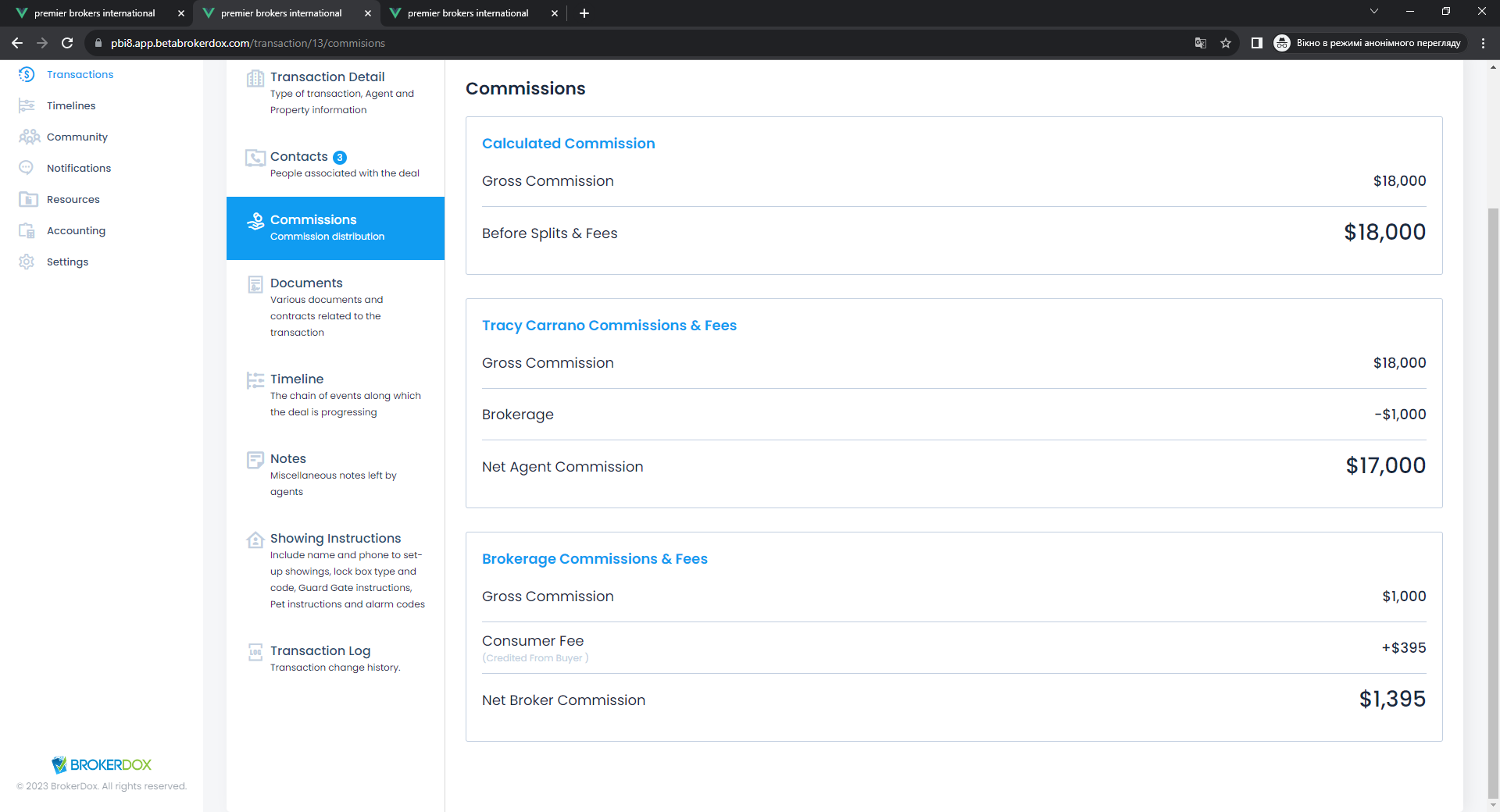
Task: Switch to the first browser tab
Action: (x=94, y=13)
